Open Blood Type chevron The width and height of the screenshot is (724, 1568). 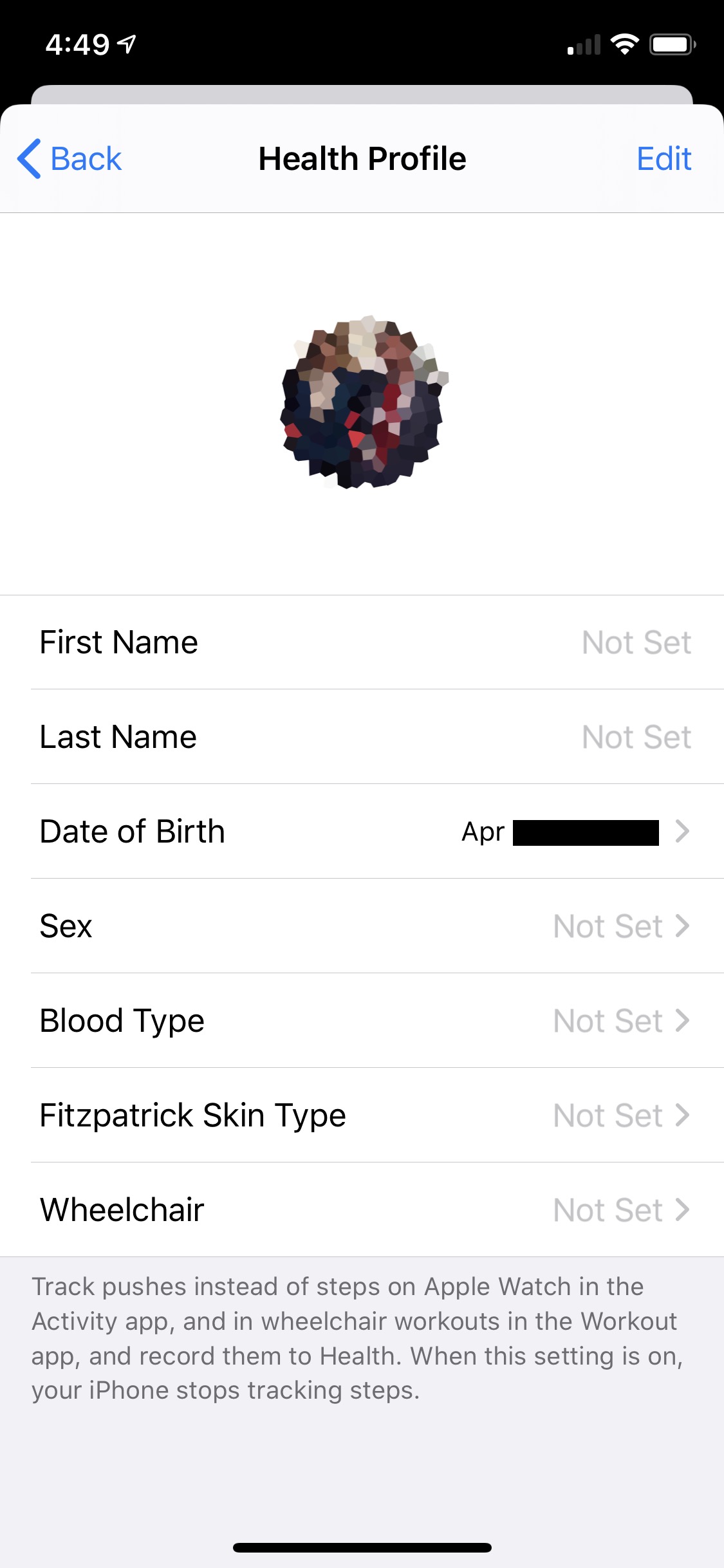682,1020
